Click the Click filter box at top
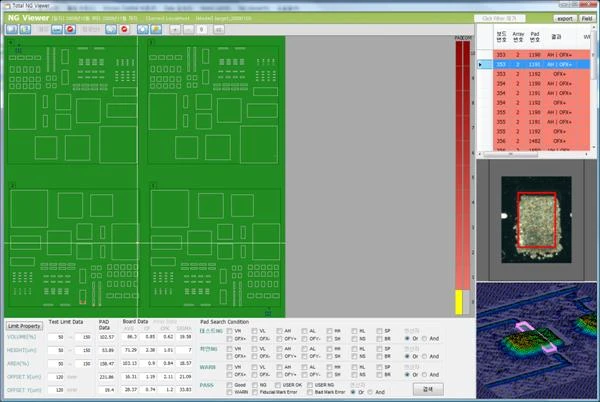 tap(500, 18)
